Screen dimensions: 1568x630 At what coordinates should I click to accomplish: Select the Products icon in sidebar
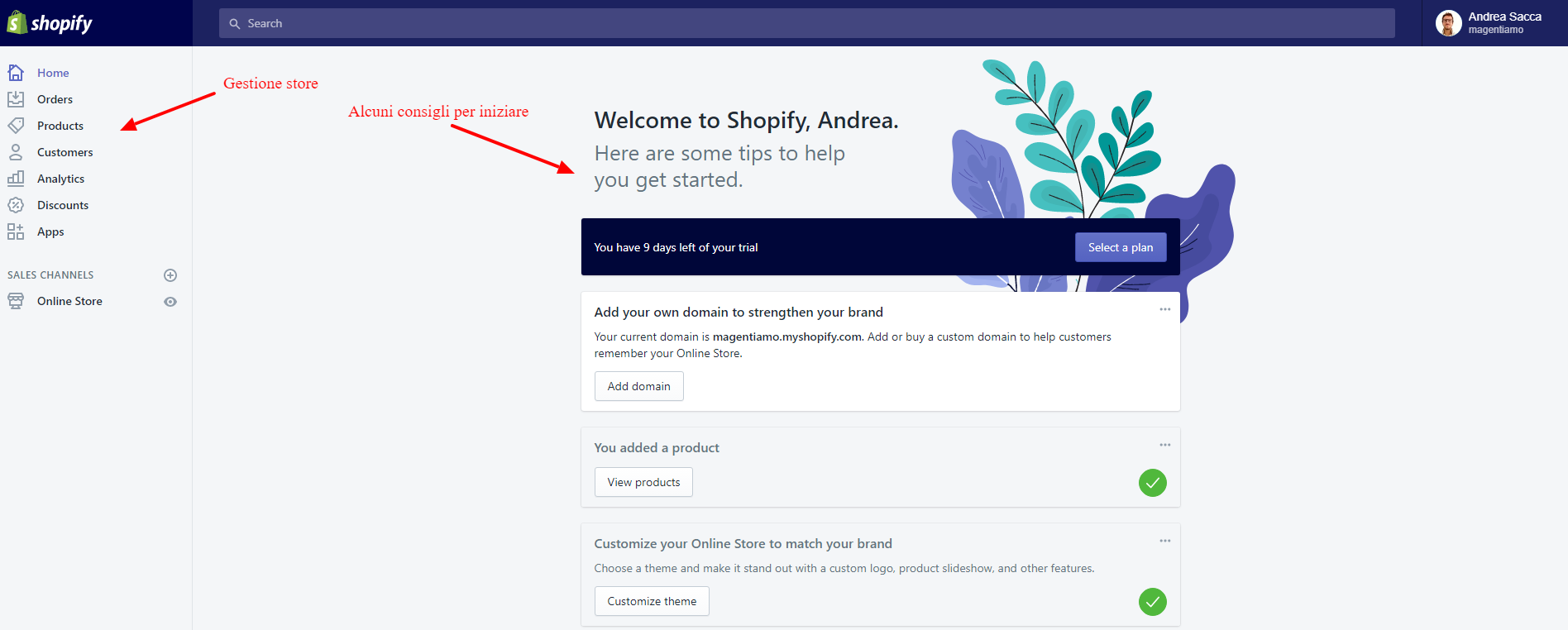(16, 125)
